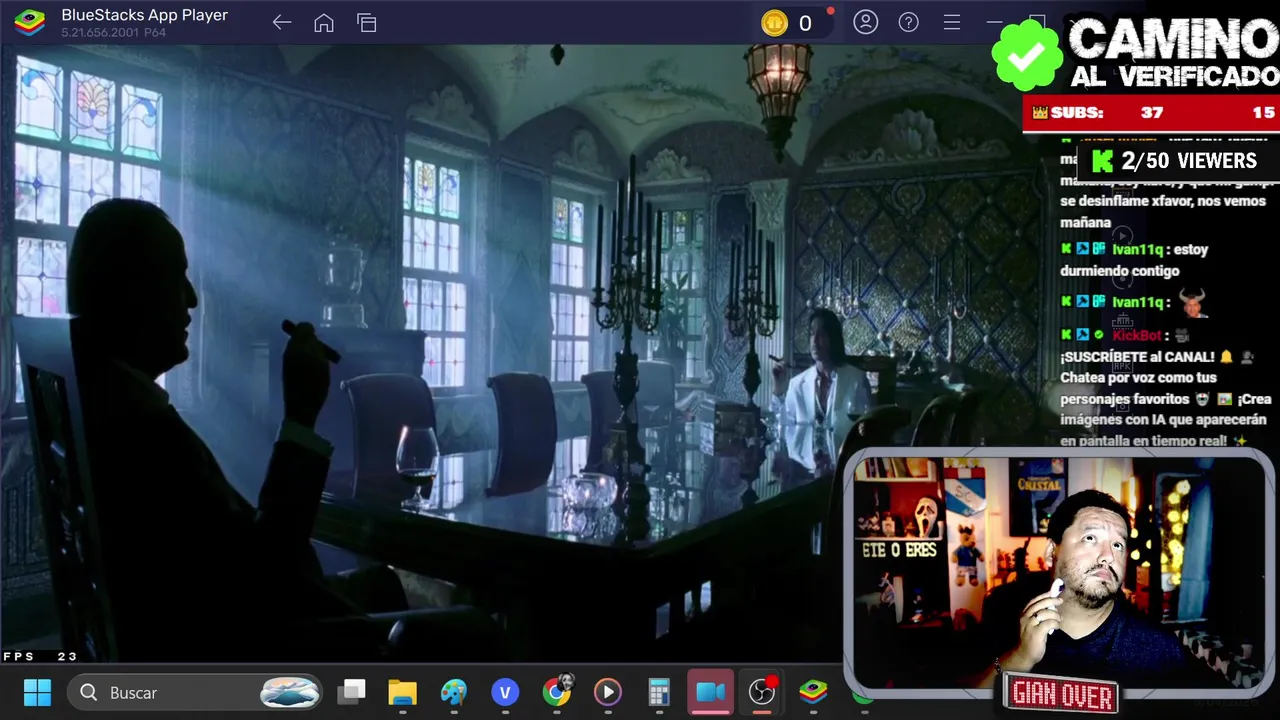The image size is (1280, 720).
Task: Click the 2/50 VIEWERS counter
Action: (x=1176, y=160)
